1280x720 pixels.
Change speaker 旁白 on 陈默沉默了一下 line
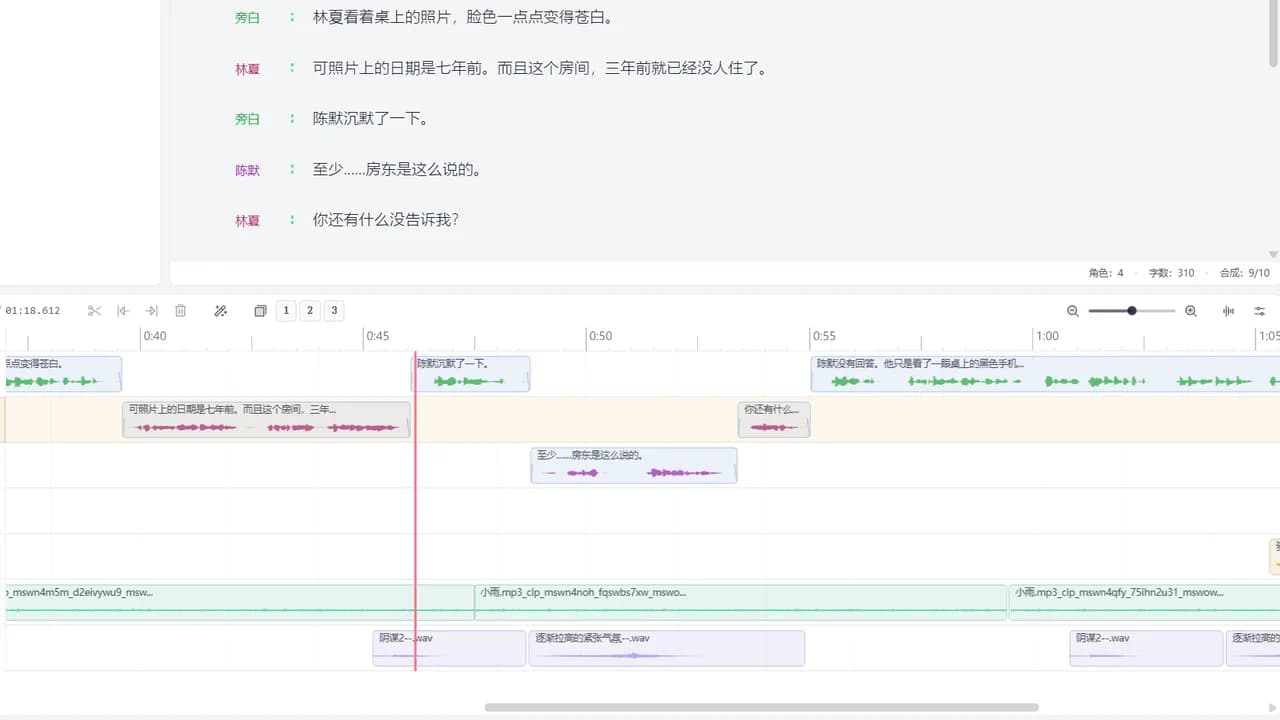pos(247,119)
